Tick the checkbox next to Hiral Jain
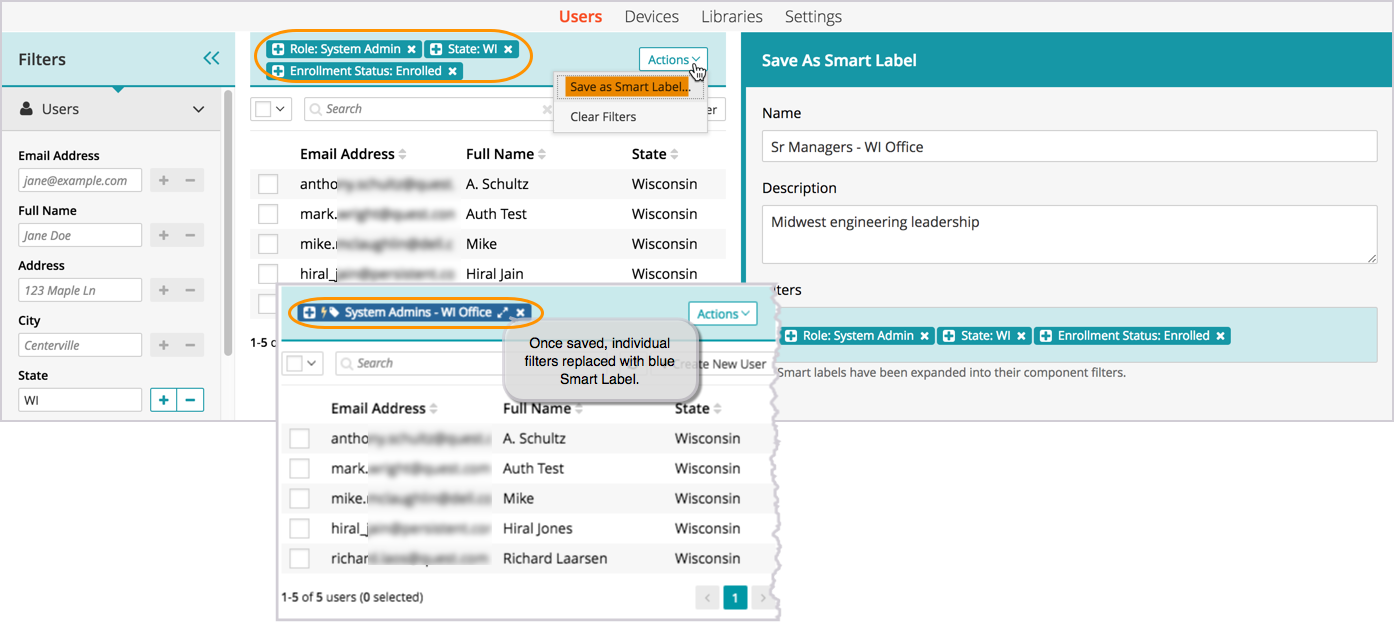This screenshot has width=1394, height=630. pyautogui.click(x=268, y=274)
